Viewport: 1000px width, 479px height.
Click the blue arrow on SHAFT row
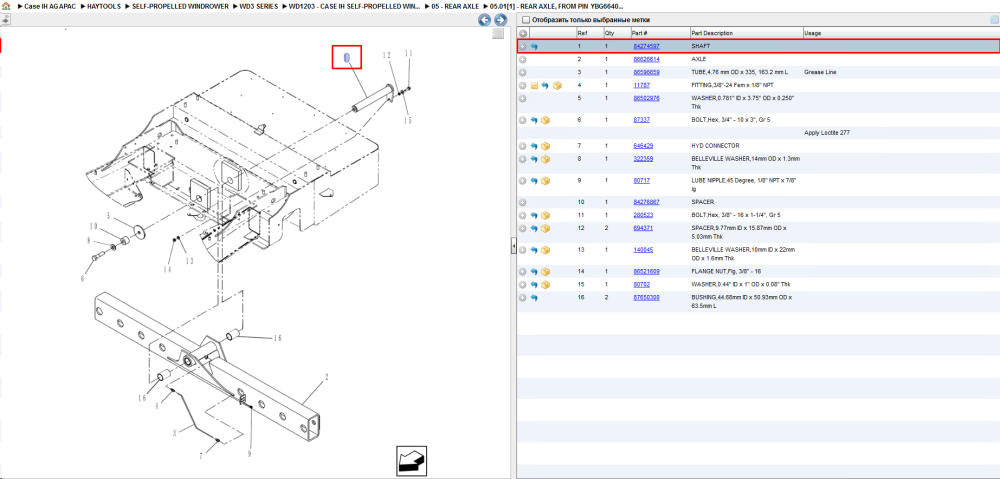coord(534,47)
